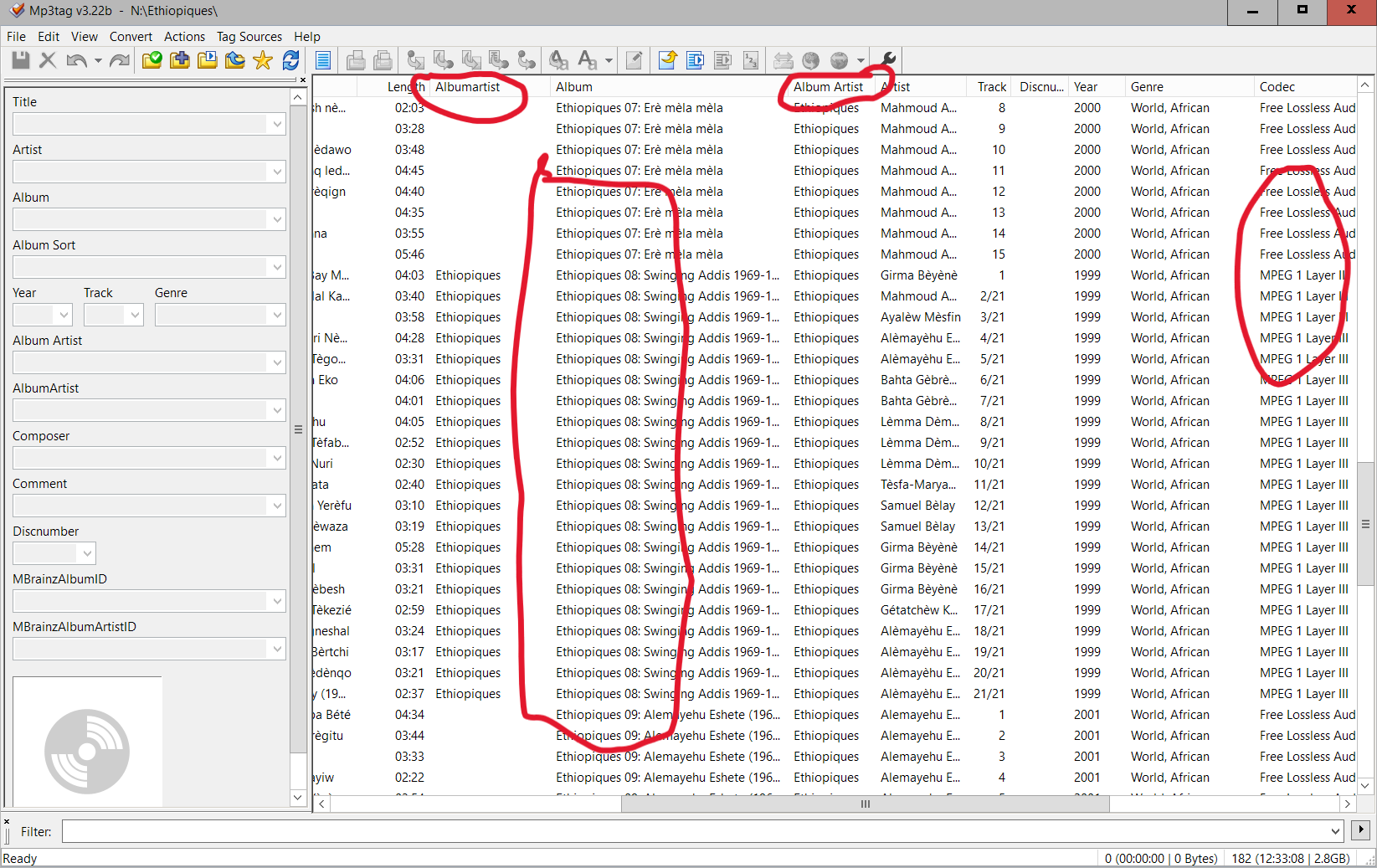The height and width of the screenshot is (868, 1377).
Task: Close the tag panel with small x
Action: click(x=303, y=80)
